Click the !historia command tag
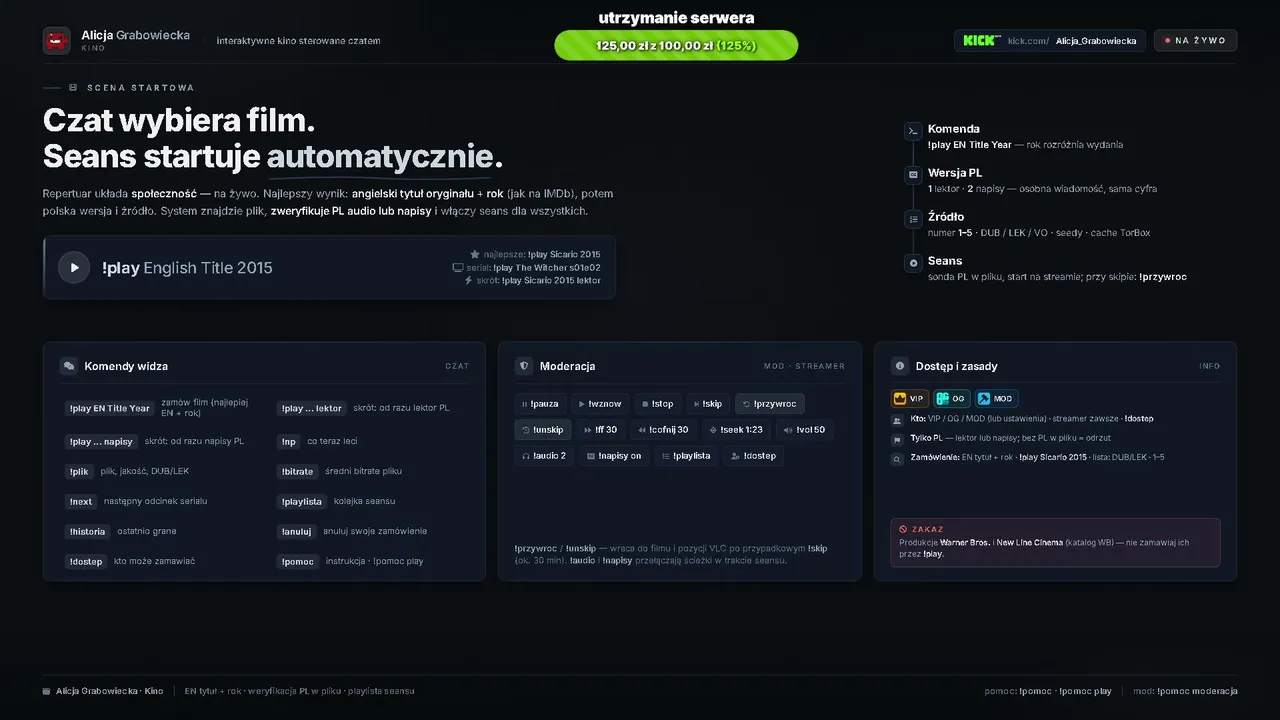 click(87, 531)
